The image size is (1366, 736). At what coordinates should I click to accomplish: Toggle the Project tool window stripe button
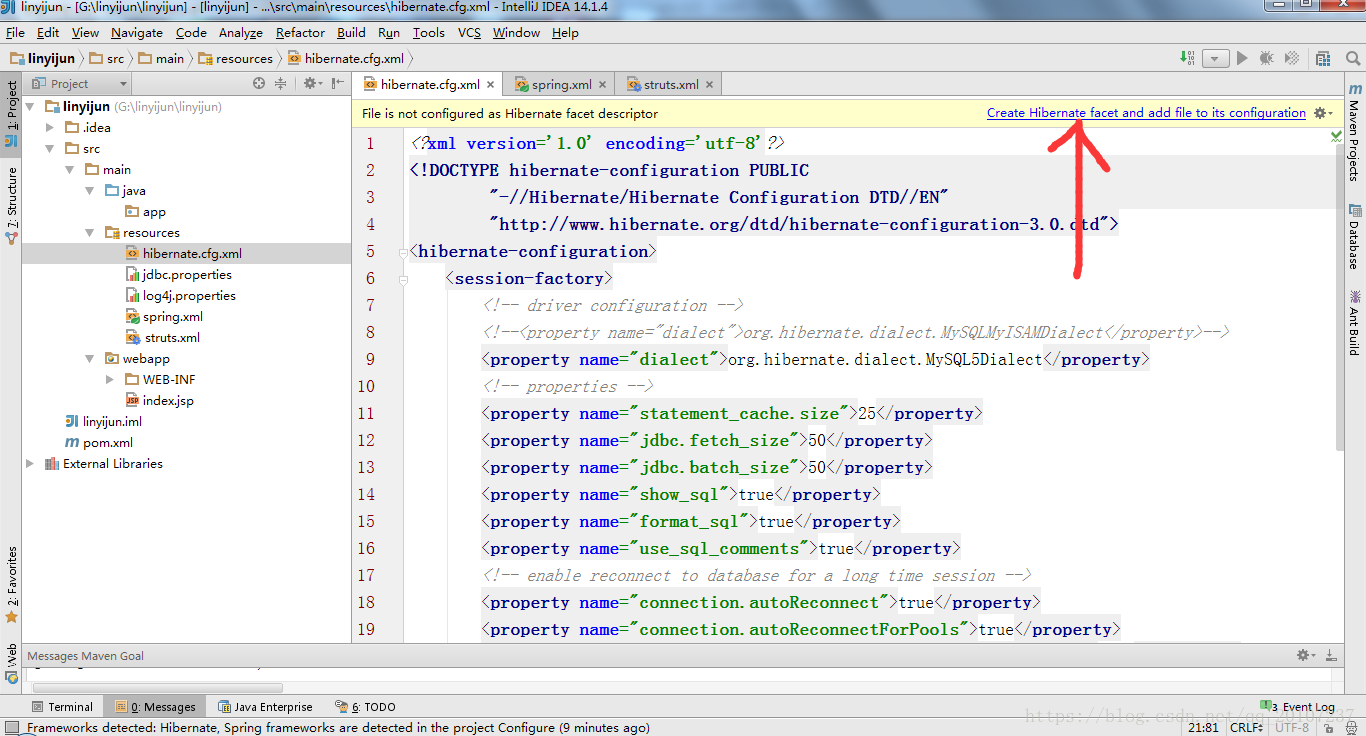point(11,116)
